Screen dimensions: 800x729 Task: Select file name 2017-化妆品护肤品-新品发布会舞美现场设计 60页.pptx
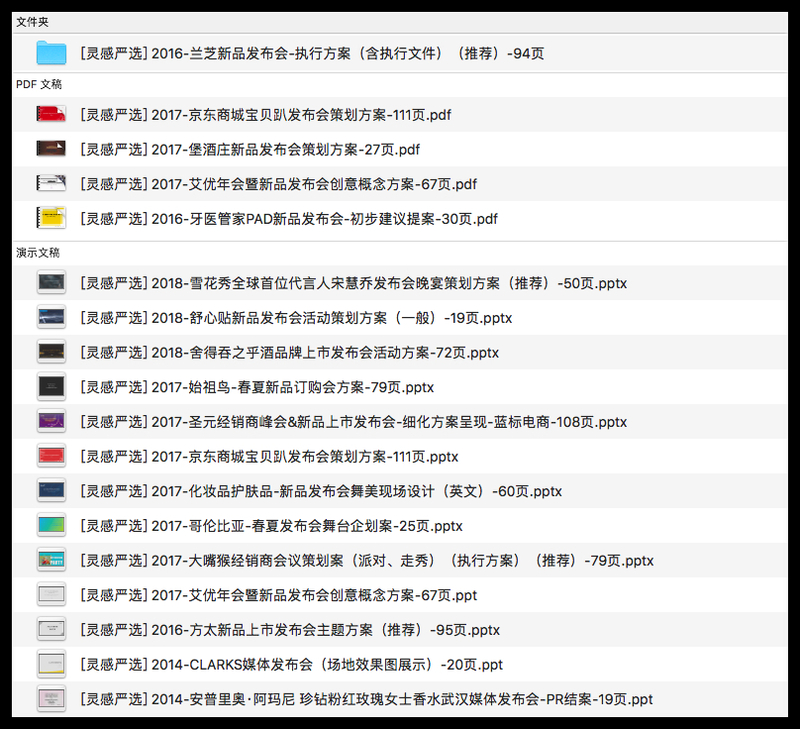pyautogui.click(x=321, y=491)
